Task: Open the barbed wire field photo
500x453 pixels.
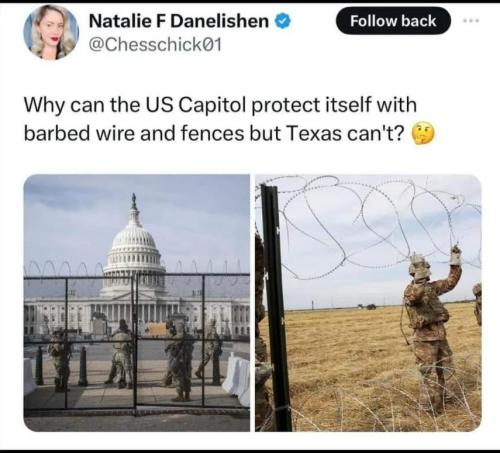Action: (x=368, y=303)
